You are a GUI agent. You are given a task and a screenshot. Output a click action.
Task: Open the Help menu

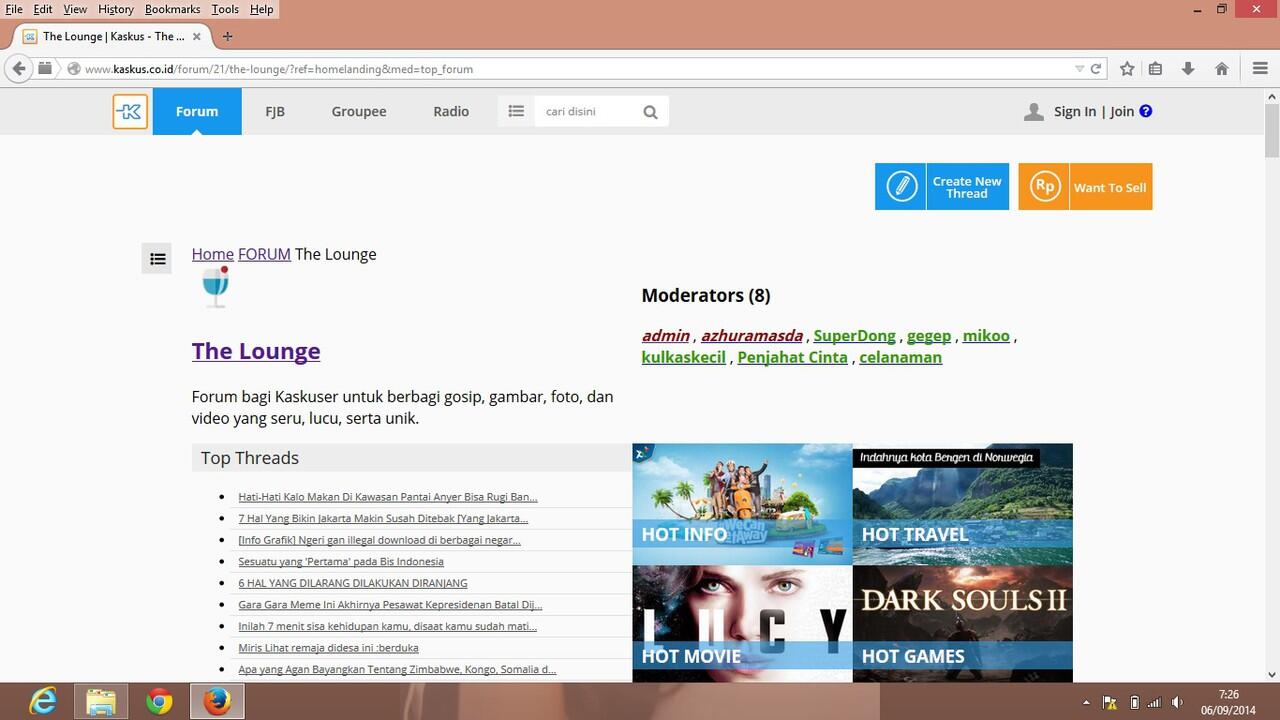pyautogui.click(x=262, y=9)
